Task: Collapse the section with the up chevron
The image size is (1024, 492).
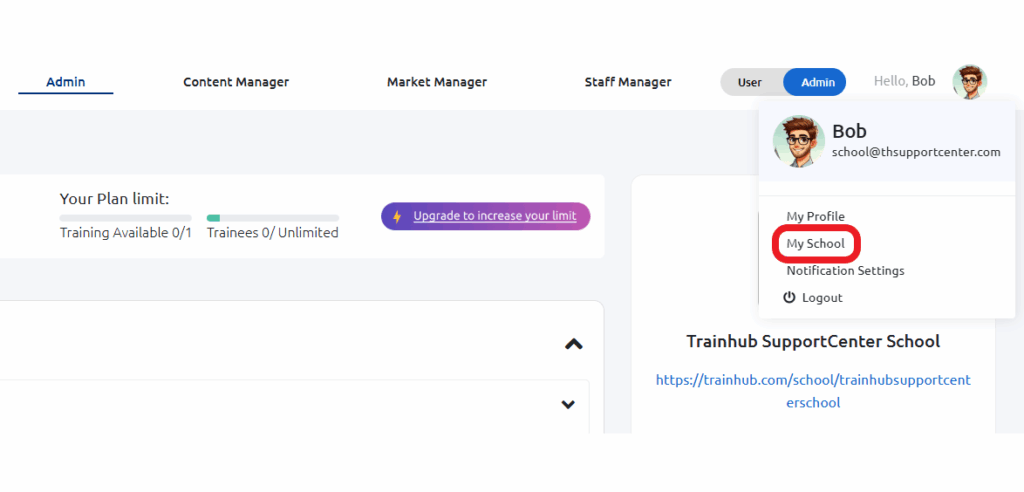Action: [x=573, y=344]
